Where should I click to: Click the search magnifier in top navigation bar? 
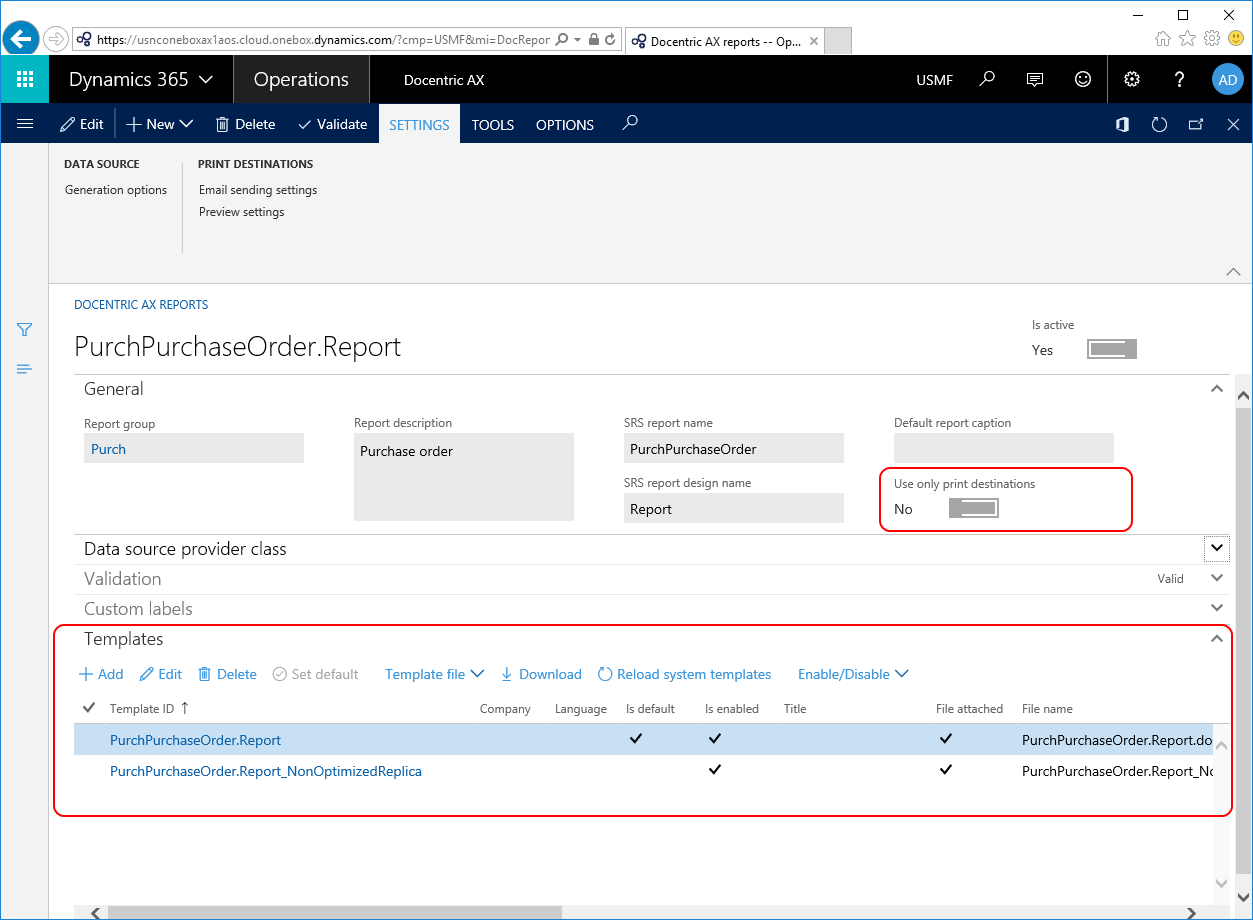tap(987, 79)
